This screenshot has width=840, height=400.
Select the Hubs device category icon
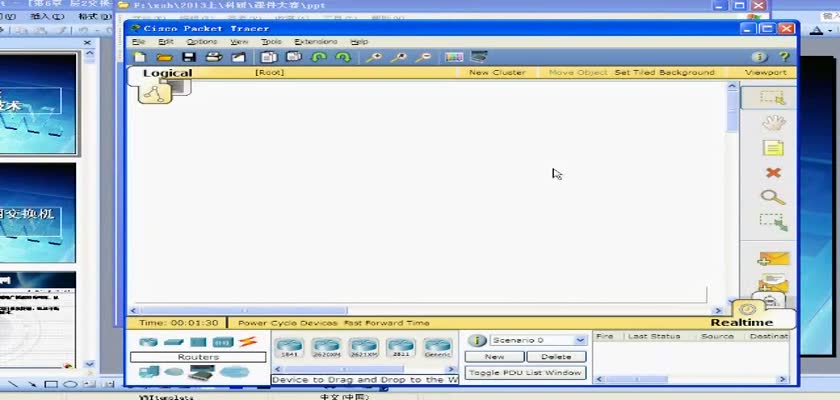tap(198, 342)
